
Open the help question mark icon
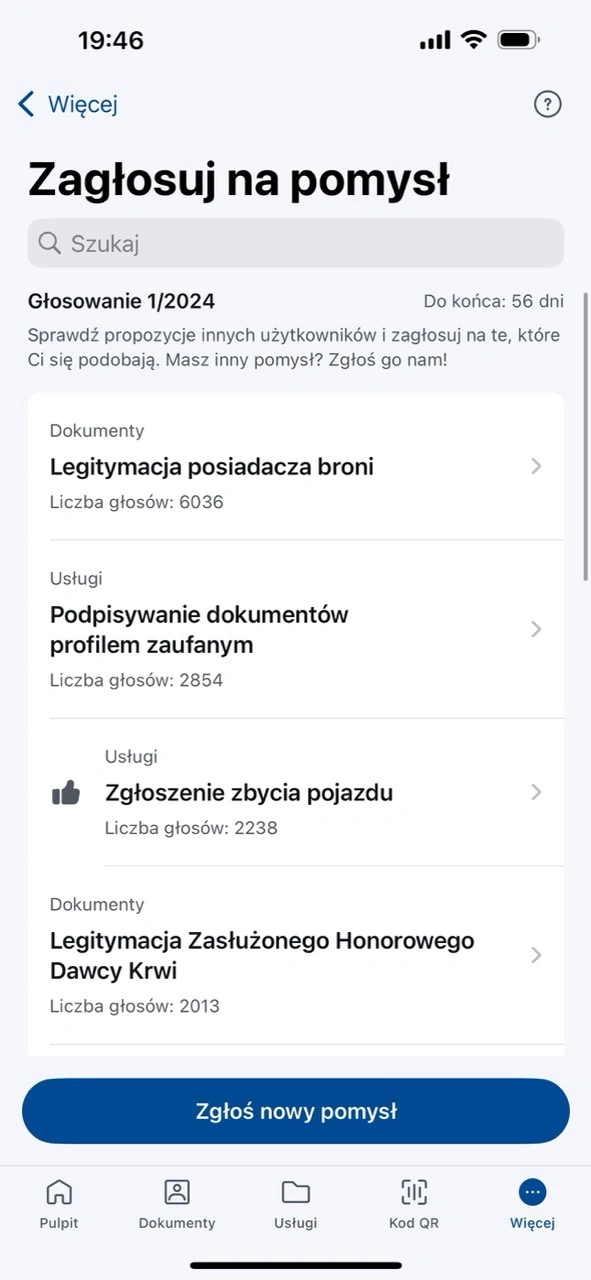click(547, 104)
